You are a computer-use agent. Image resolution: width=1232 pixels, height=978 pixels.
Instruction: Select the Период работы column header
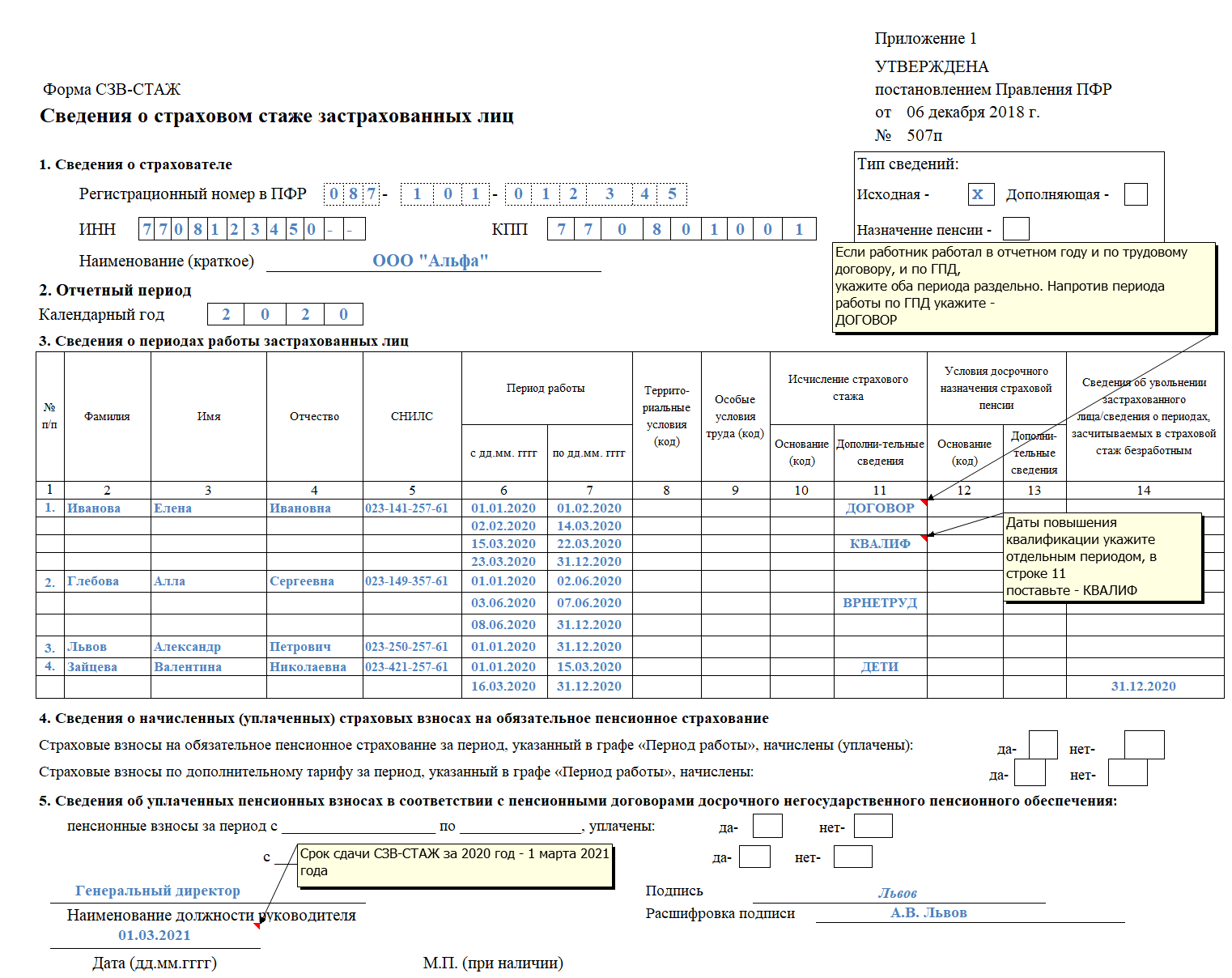546,389
